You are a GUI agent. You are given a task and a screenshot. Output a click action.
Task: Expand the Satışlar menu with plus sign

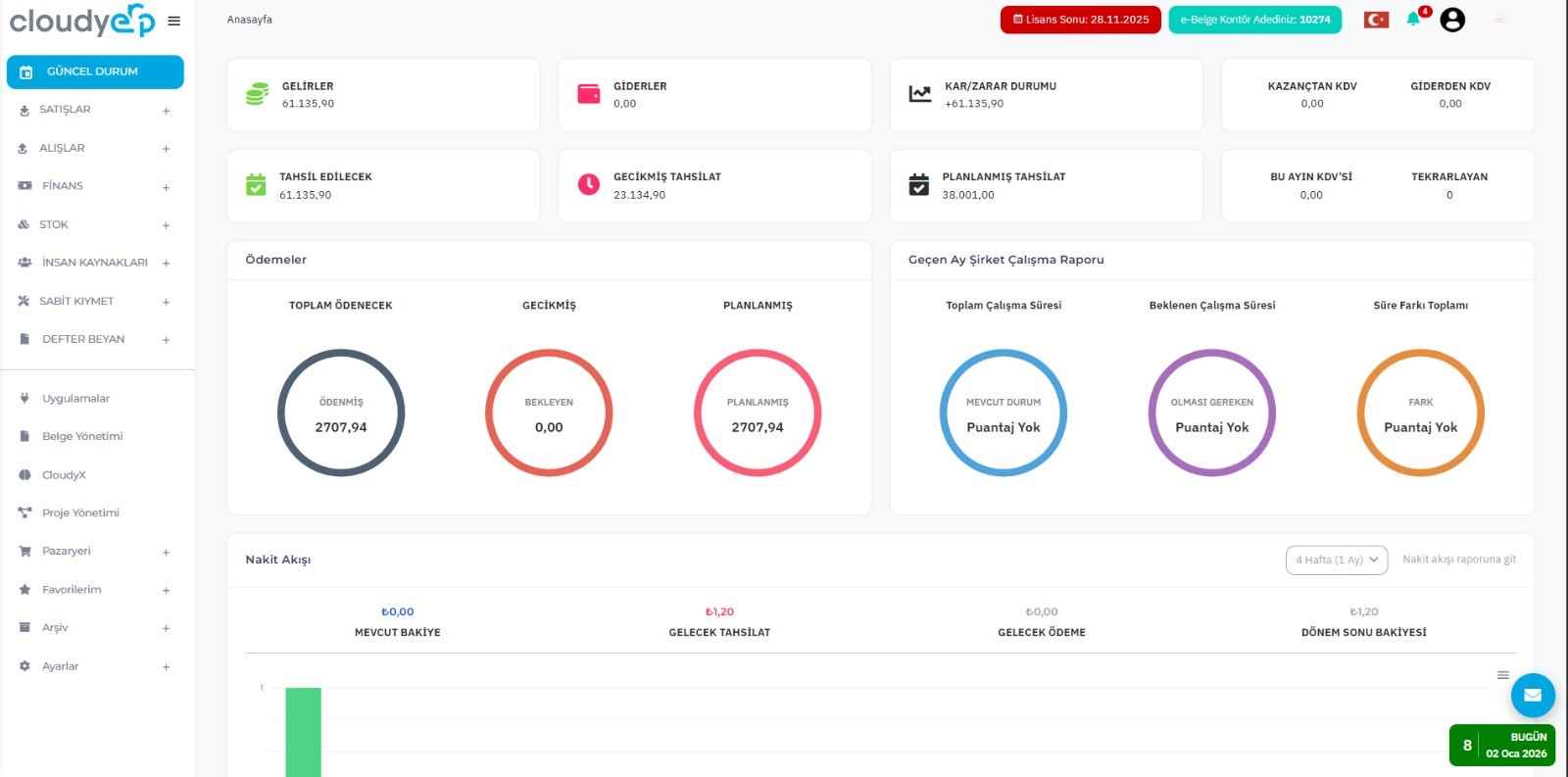point(166,111)
